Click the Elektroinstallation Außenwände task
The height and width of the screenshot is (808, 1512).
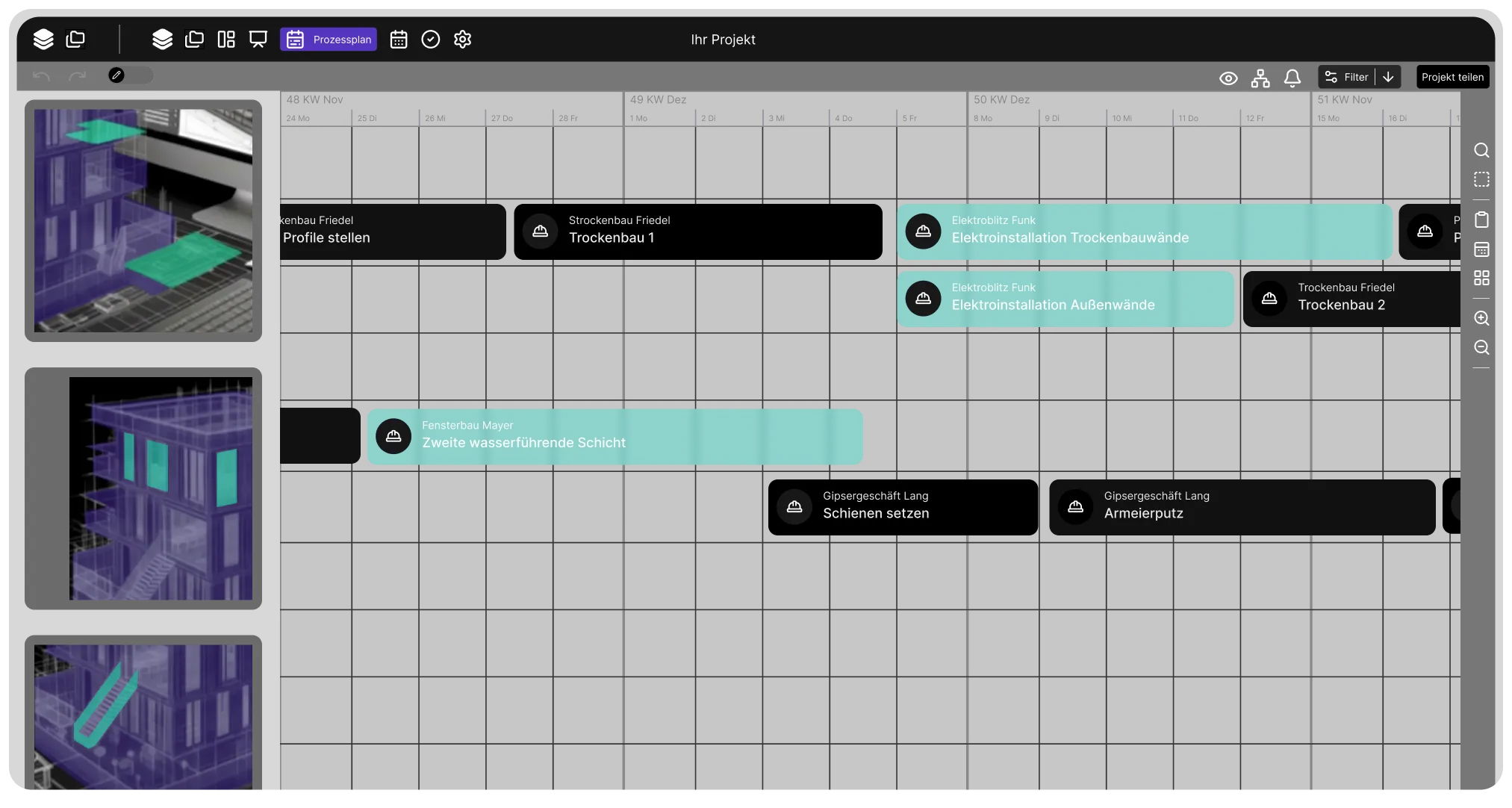tap(1065, 299)
